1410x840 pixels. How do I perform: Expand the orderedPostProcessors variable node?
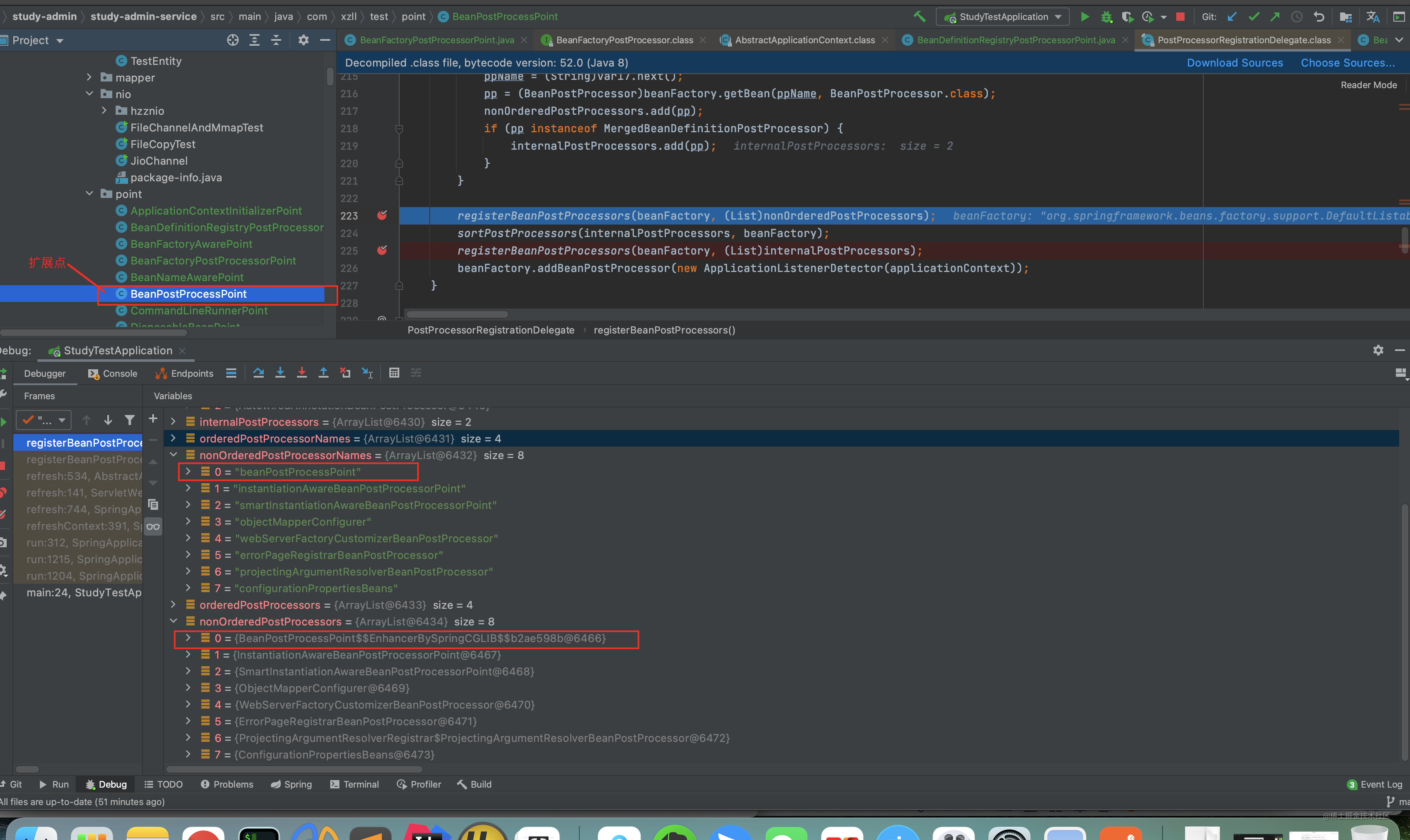coord(173,605)
